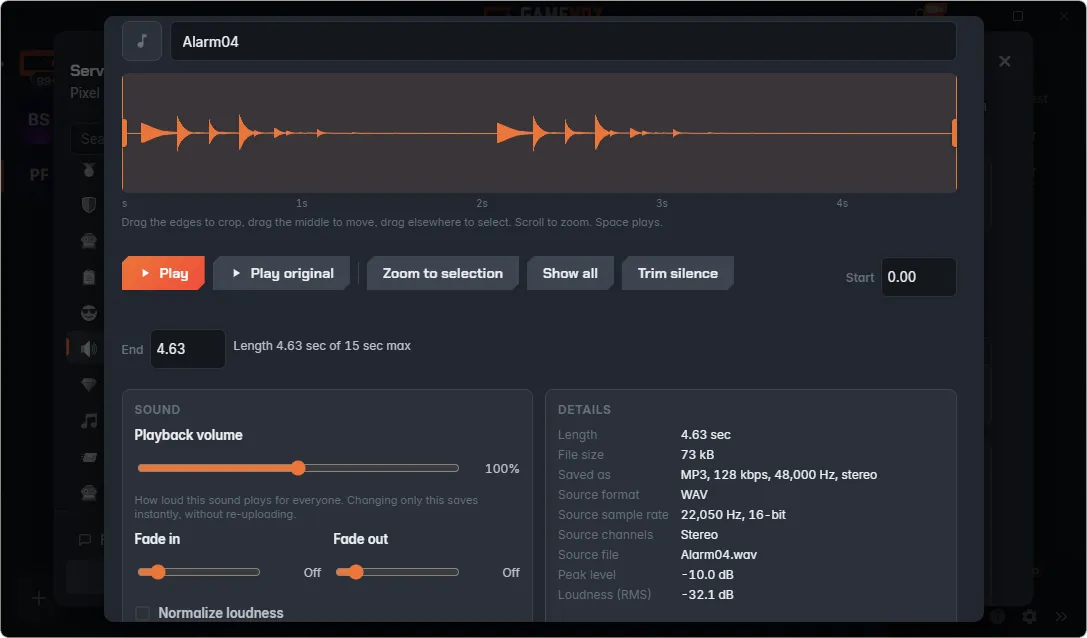Click the '100%' volume value
Viewport: 1087px width, 638px height.
502,469
